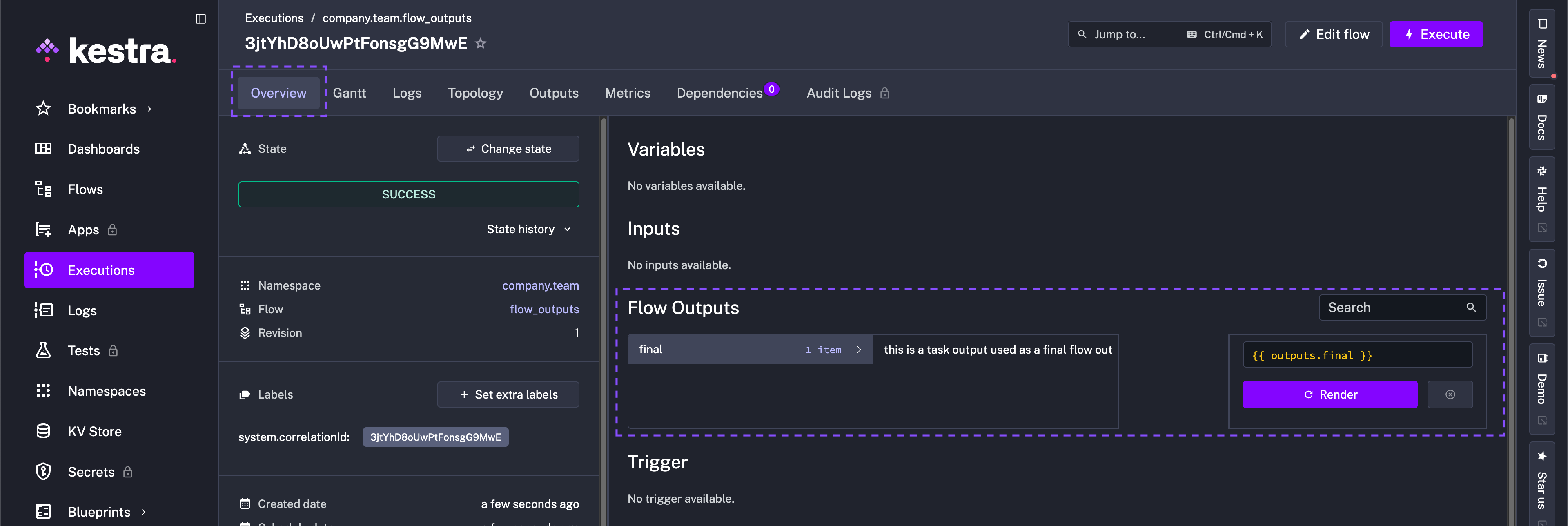Open Flows from the sidebar

click(85, 189)
